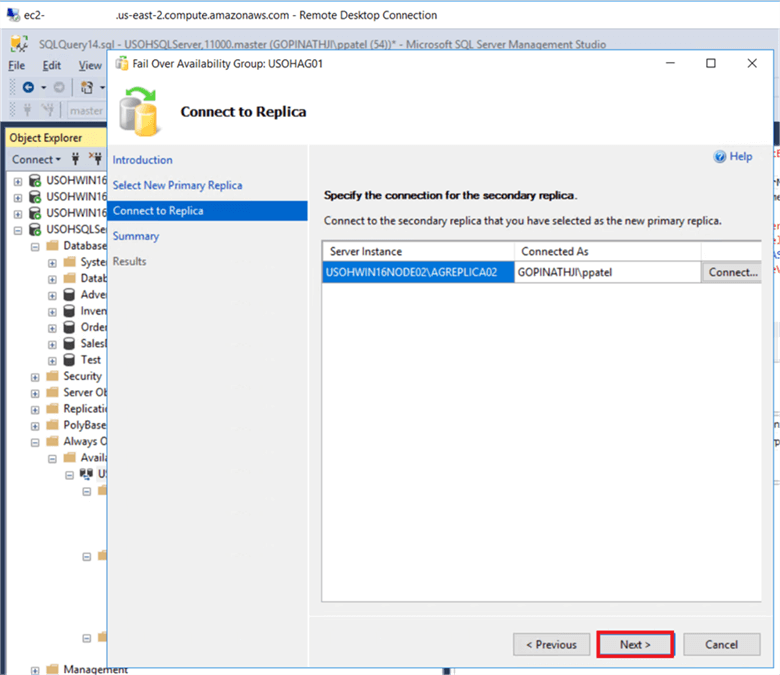Viewport: 780px width, 675px height.
Task: Select the USOHWIN16NODE02\AGREPLICA02 server instance cell
Action: pyautogui.click(x=418, y=272)
